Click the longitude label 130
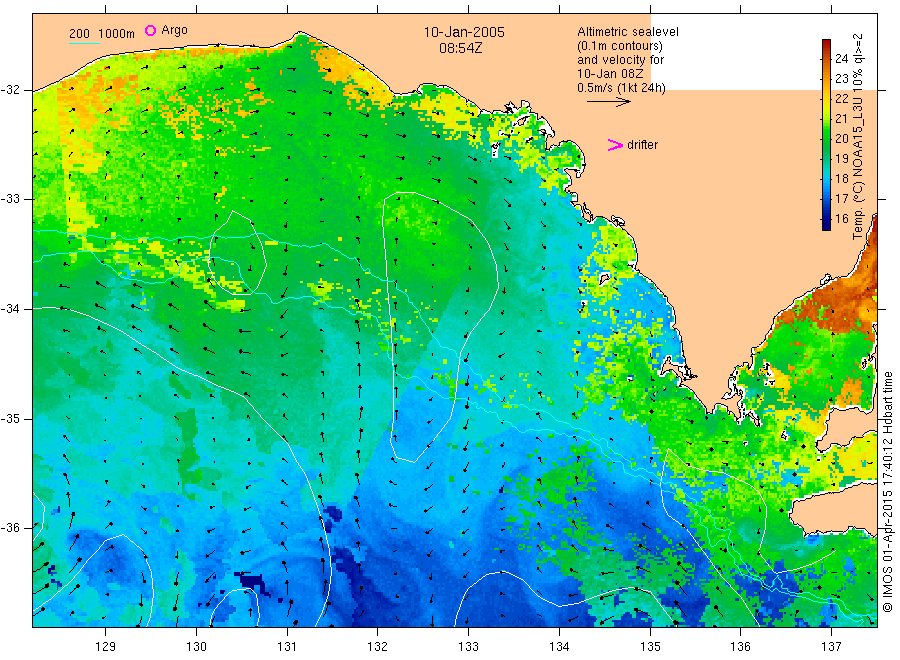Image resolution: width=900 pixels, height=660 pixels. (x=196, y=647)
